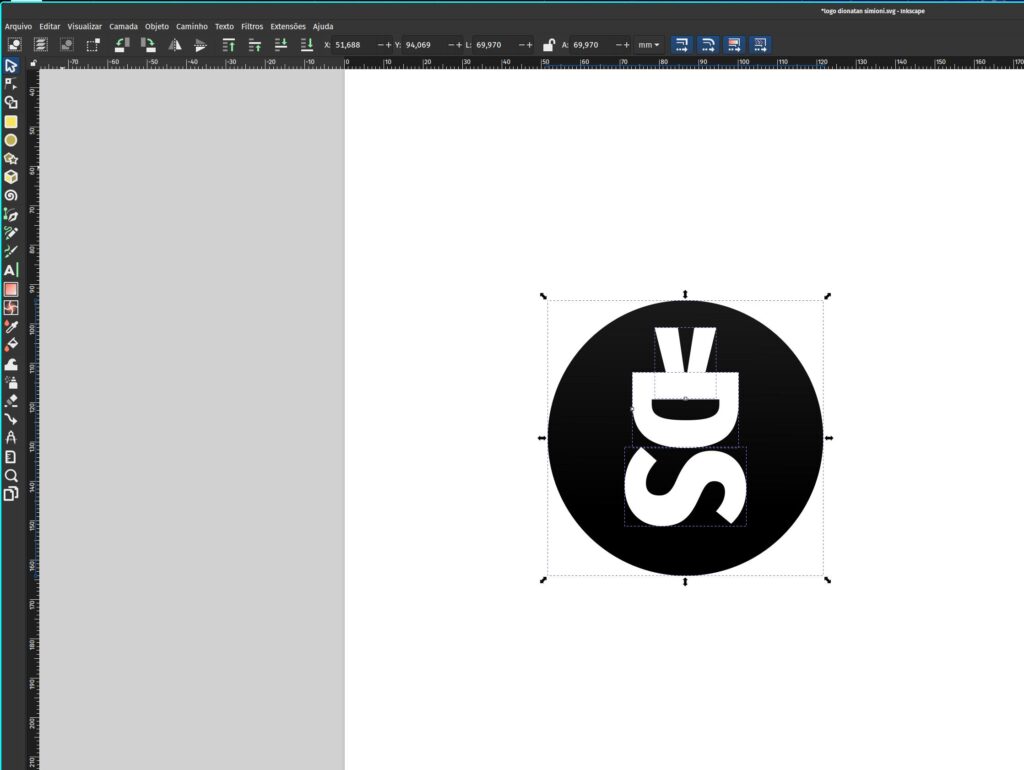Image resolution: width=1024 pixels, height=770 pixels.
Task: Select the Node editing tool
Action: point(13,84)
